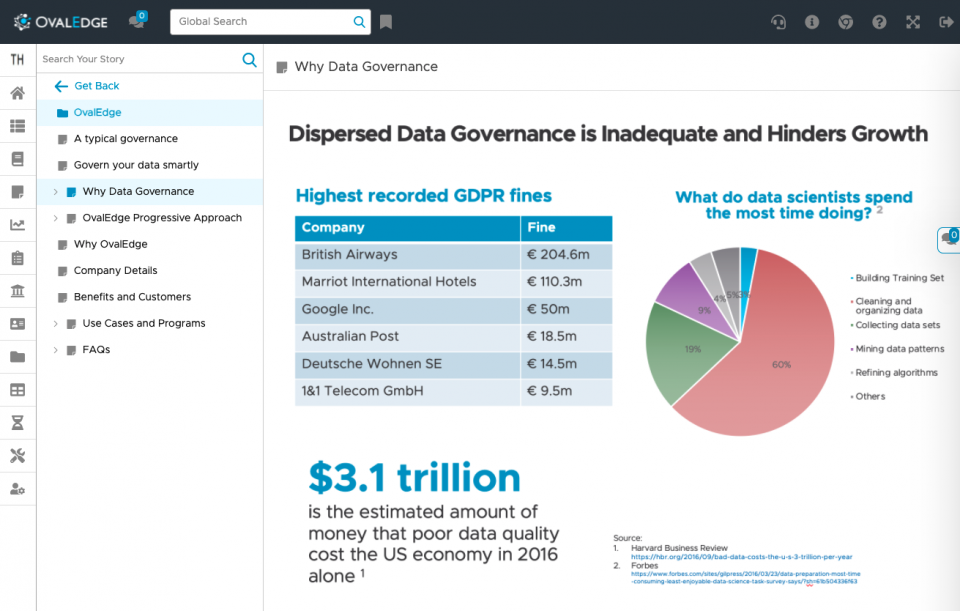Image resolution: width=960 pixels, height=611 pixels.
Task: Open Benefits and Customers story
Action: (132, 297)
